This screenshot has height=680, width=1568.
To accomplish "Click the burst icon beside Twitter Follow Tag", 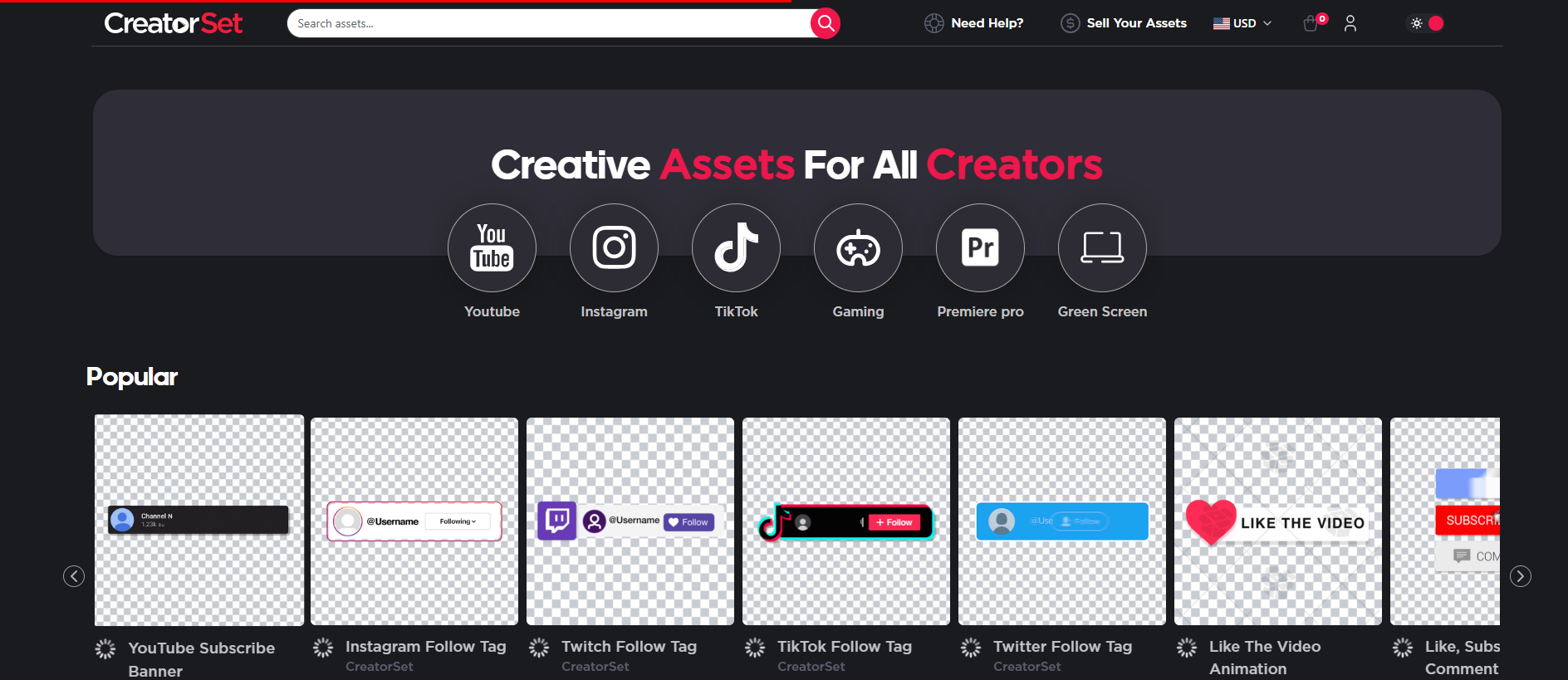I will click(x=971, y=647).
